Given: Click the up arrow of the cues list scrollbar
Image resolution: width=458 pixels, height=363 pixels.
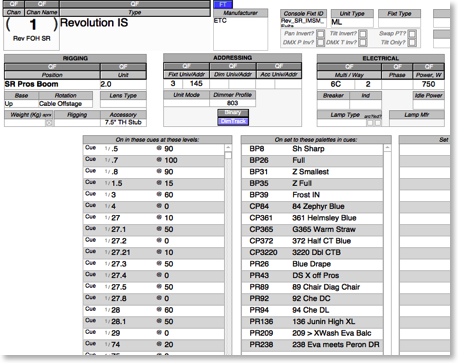Looking at the screenshot, I should pyautogui.click(x=228, y=148).
